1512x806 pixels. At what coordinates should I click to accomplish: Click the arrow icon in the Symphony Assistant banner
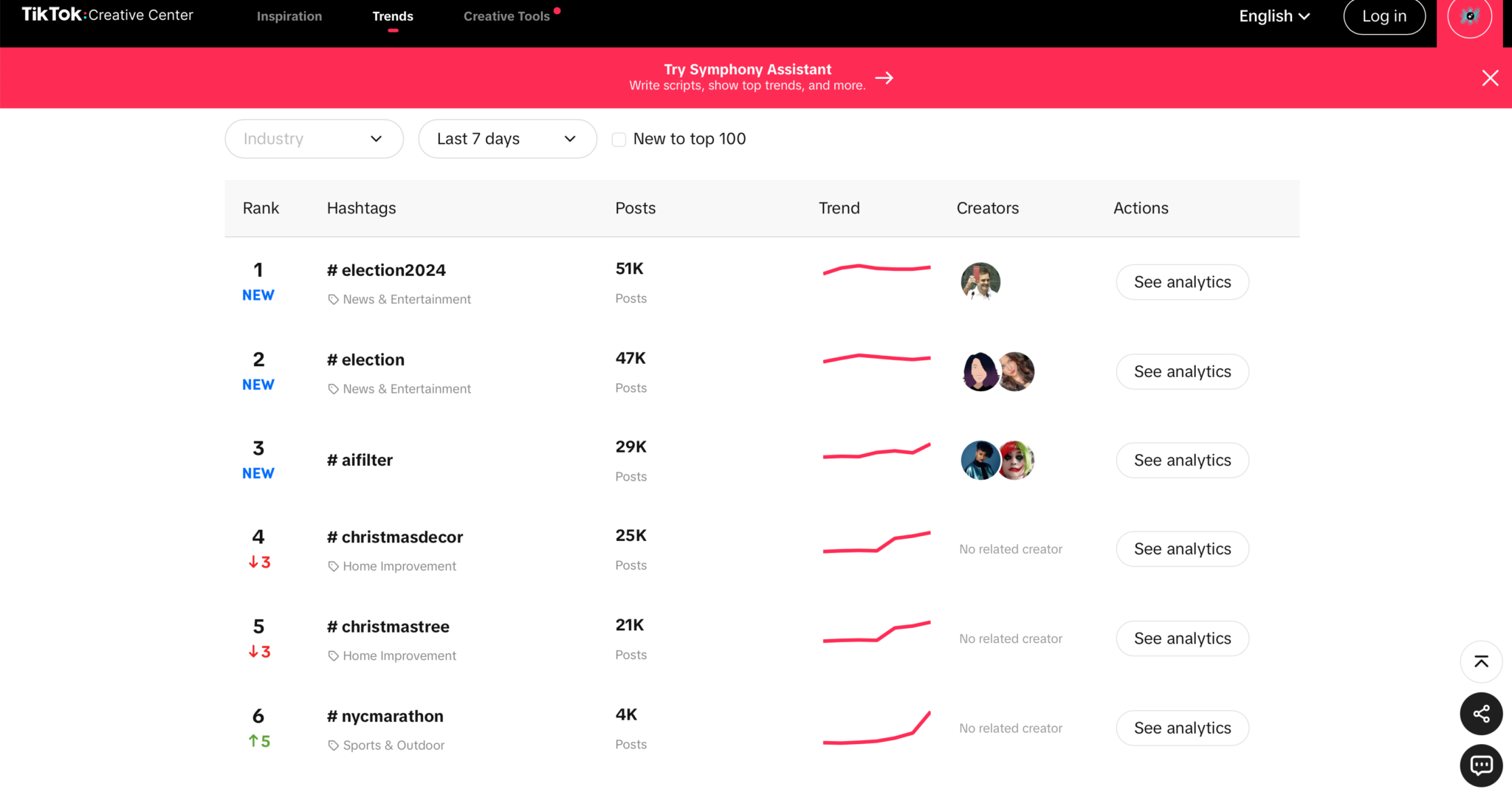[884, 77]
